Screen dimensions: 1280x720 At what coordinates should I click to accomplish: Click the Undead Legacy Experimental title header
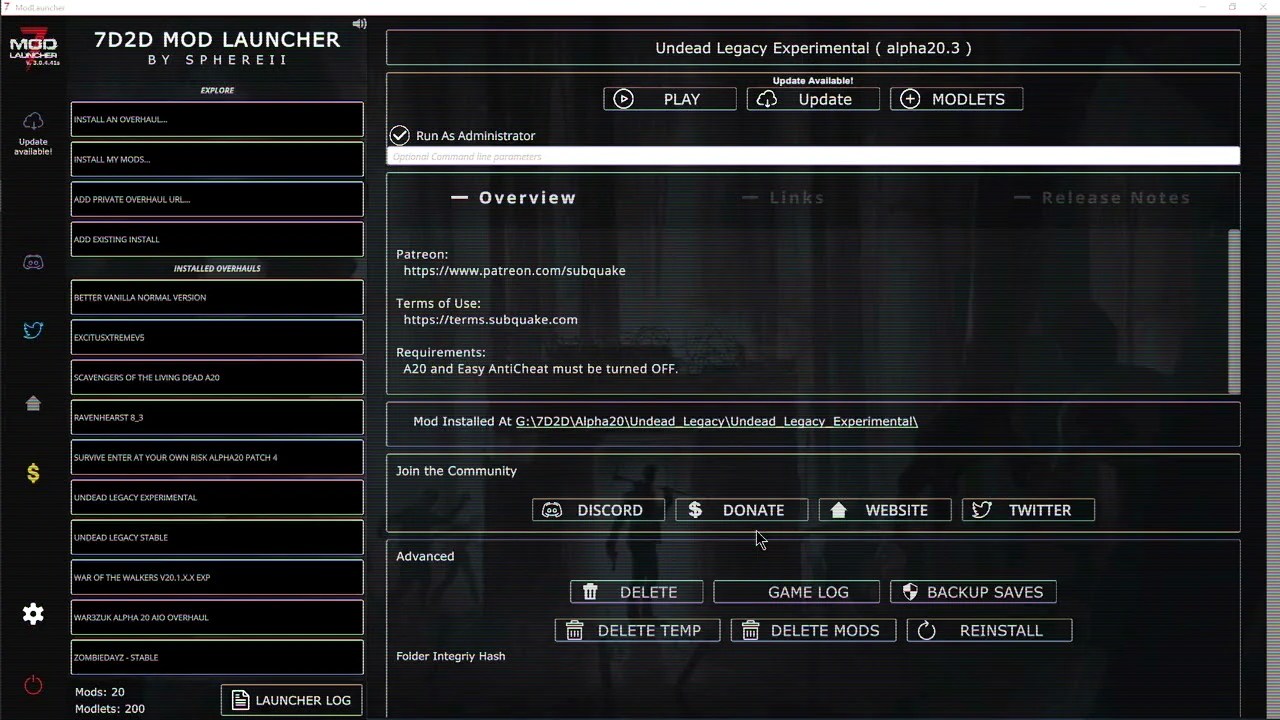pos(813,48)
